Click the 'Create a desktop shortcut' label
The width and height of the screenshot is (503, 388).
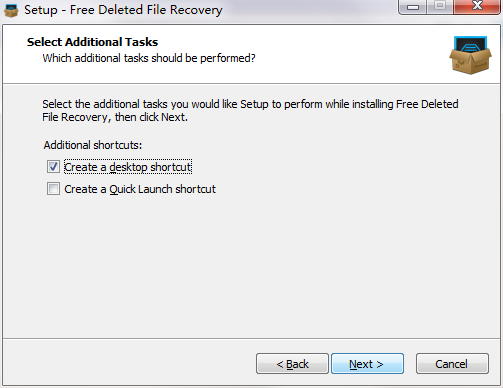point(128,167)
